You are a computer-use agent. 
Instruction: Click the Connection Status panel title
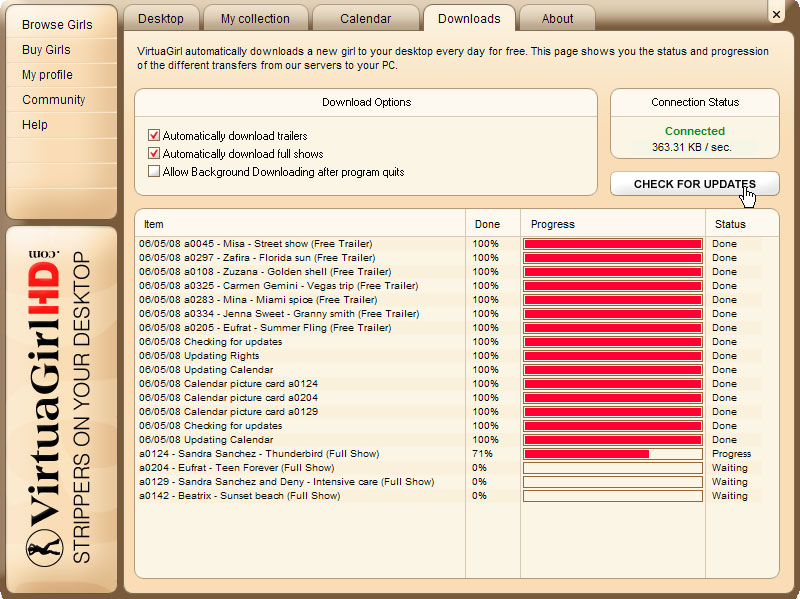click(695, 102)
